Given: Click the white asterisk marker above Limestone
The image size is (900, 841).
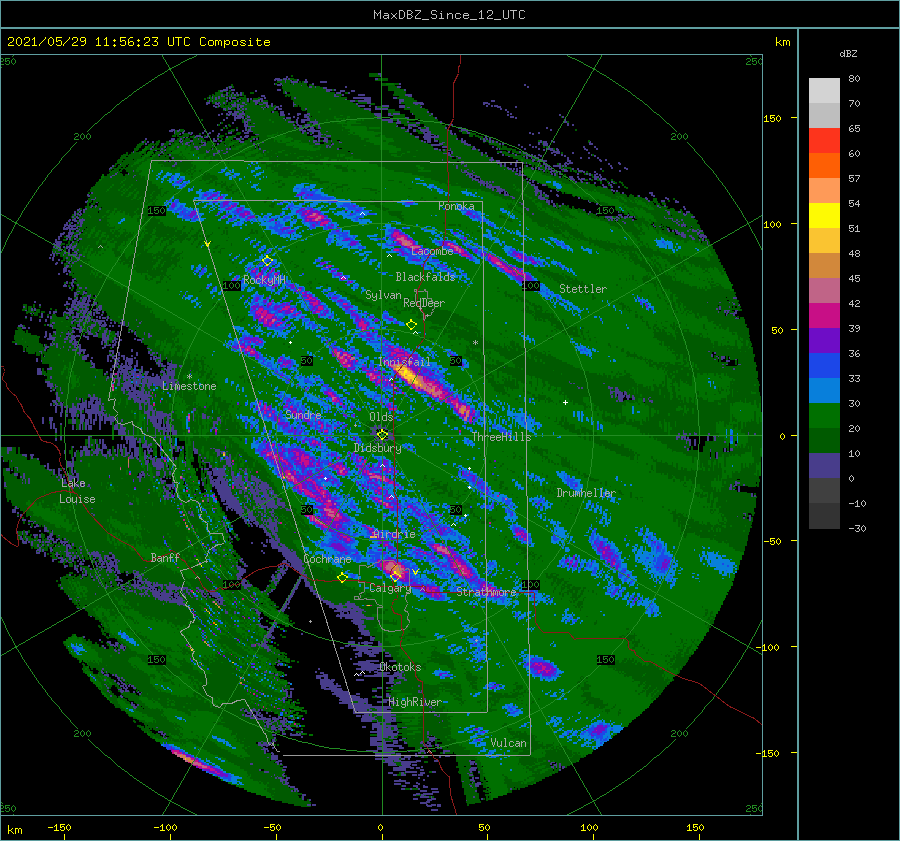Looking at the screenshot, I should (189, 377).
